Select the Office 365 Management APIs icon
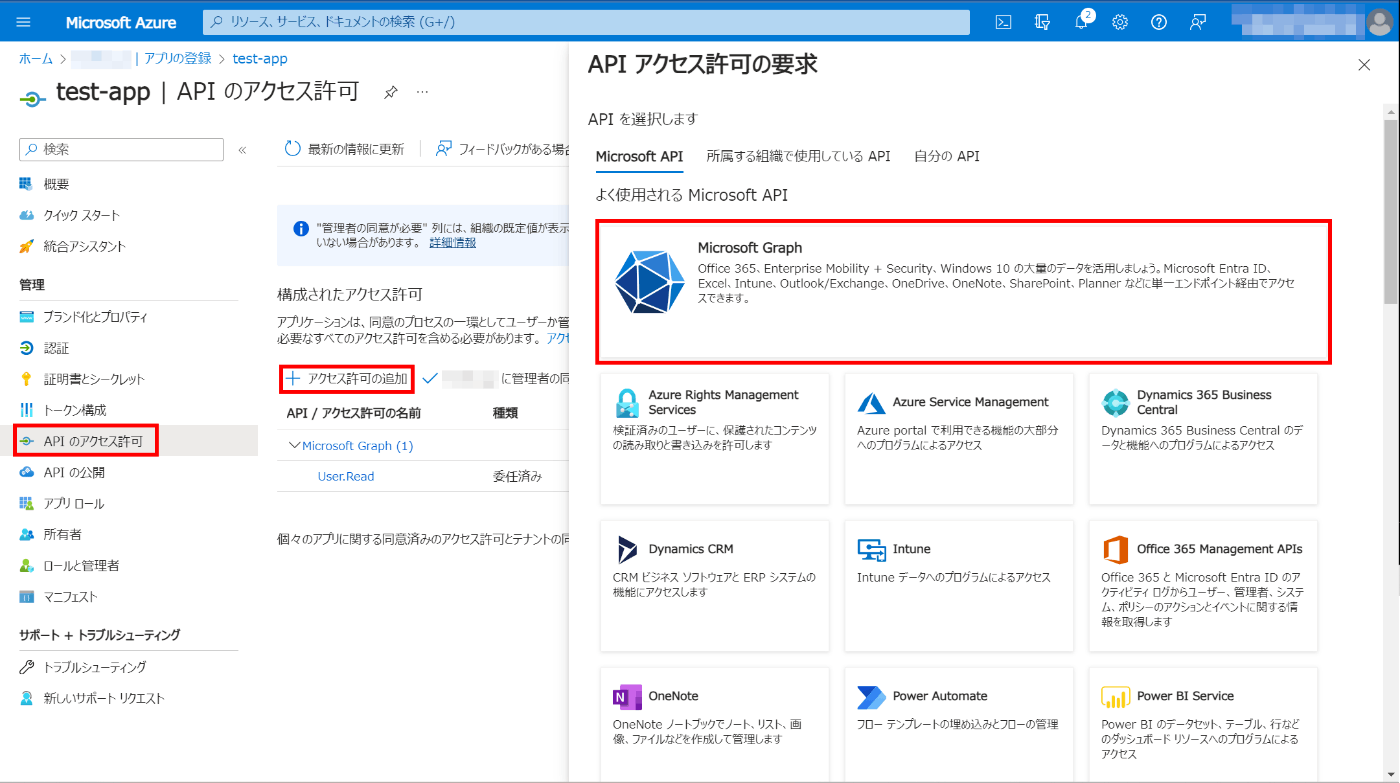 (1115, 550)
